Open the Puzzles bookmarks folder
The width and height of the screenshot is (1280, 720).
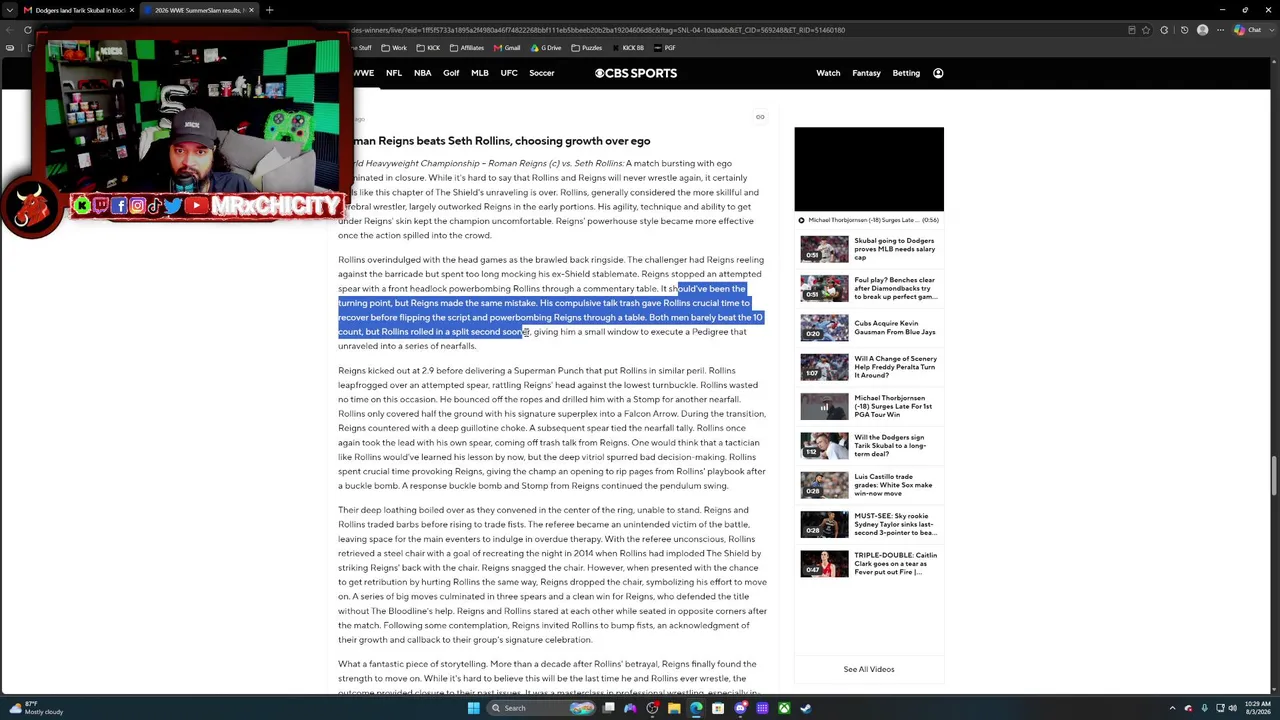[587, 48]
